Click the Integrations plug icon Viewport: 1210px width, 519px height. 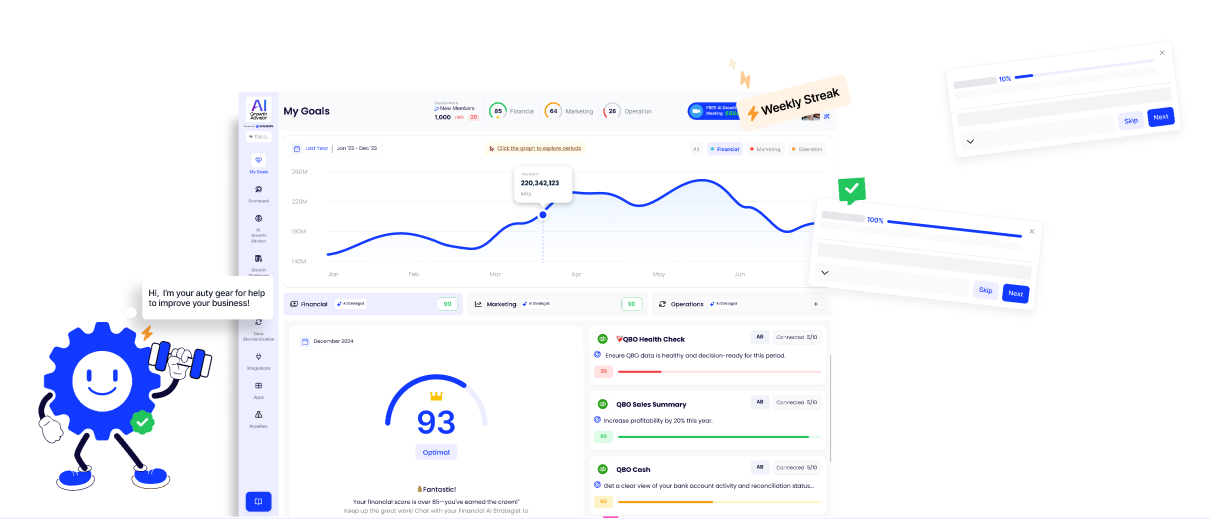click(x=258, y=356)
